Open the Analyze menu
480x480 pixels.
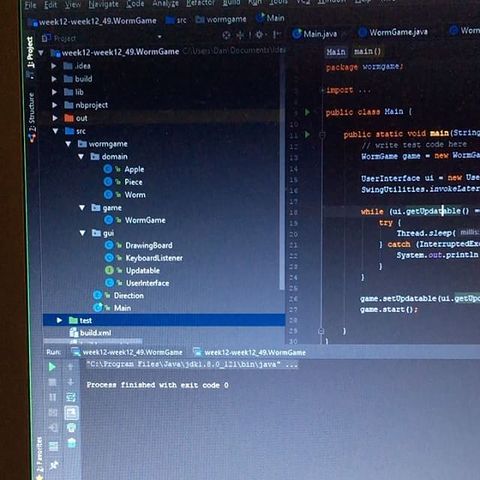click(165, 3)
